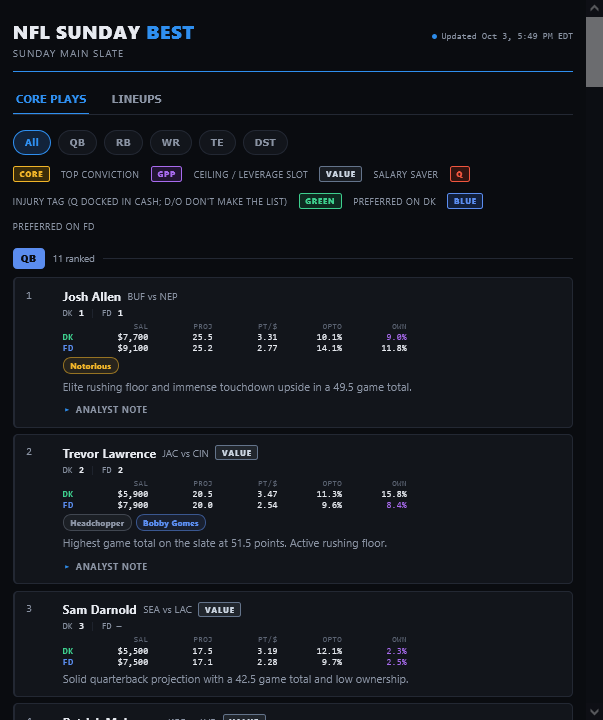Click Josh Allen's DK salary $7,700
603x720 pixels.
pos(133,337)
